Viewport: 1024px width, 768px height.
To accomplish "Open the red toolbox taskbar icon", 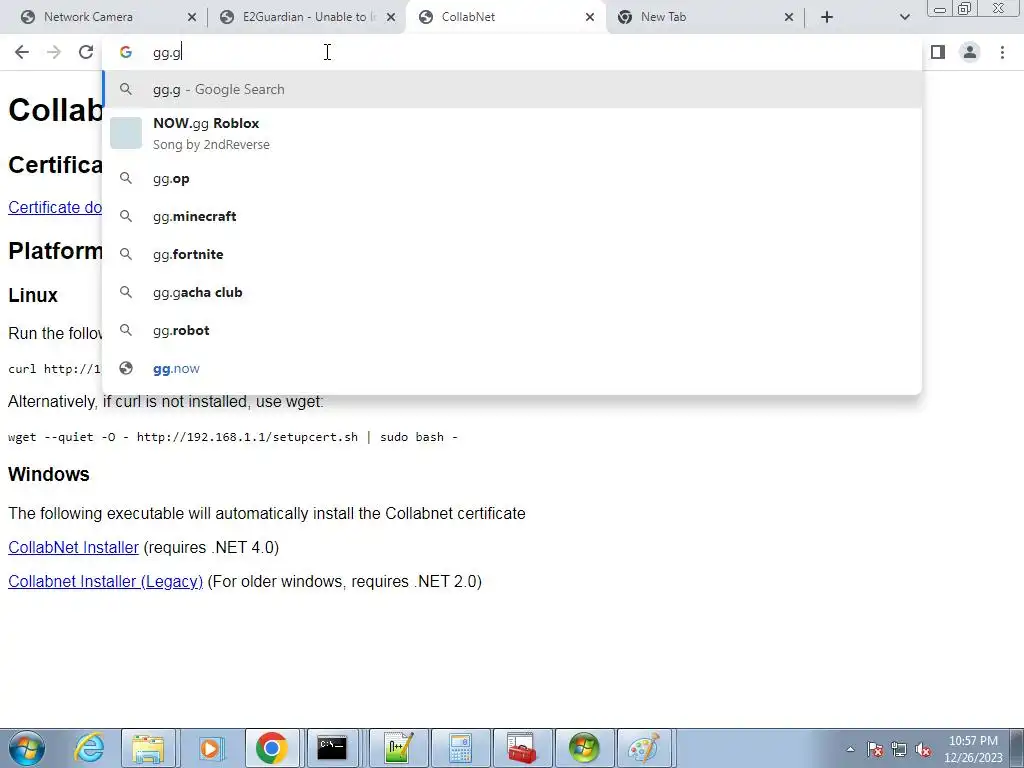I will tap(522, 748).
